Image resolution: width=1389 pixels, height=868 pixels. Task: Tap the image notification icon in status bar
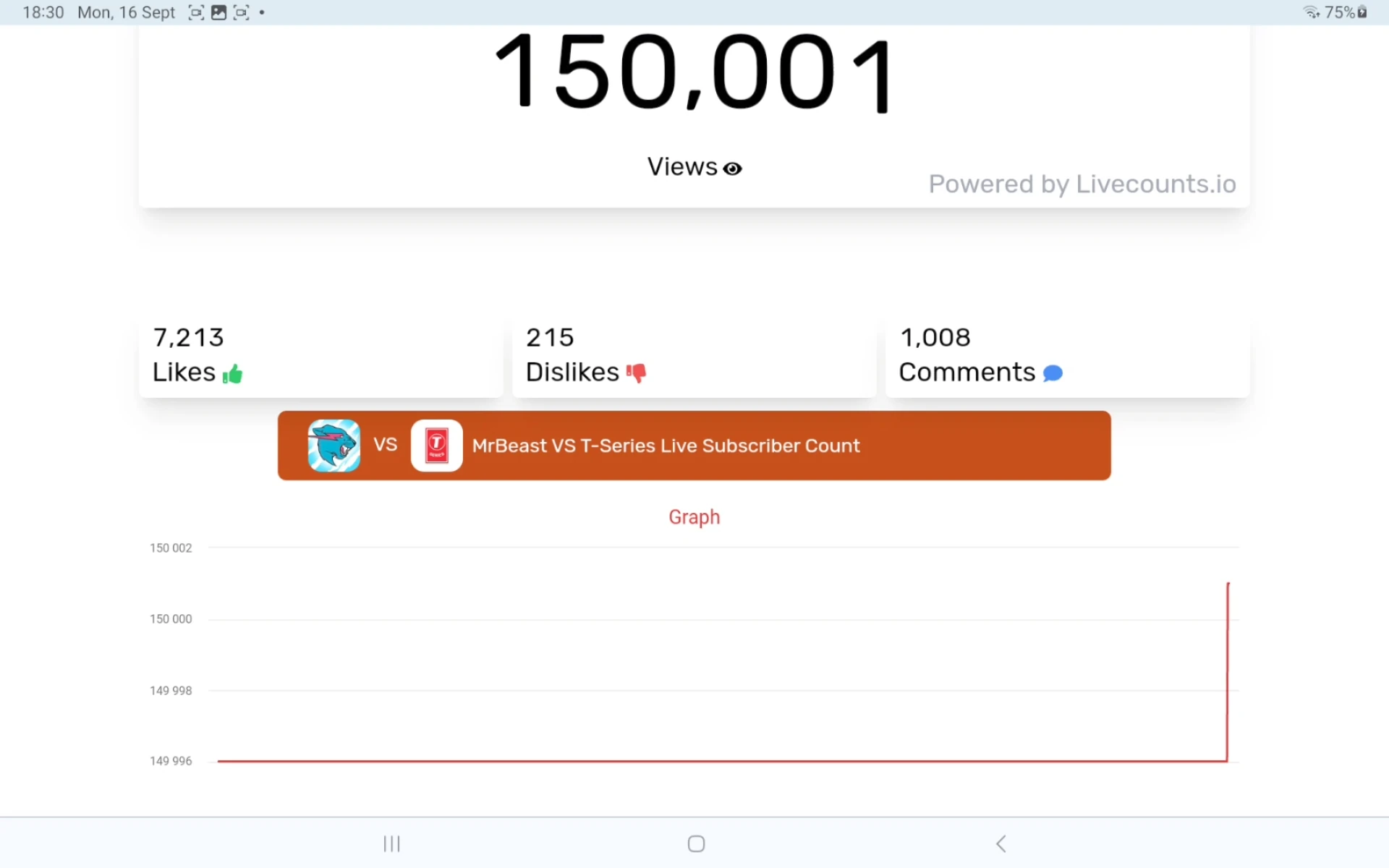click(x=218, y=12)
